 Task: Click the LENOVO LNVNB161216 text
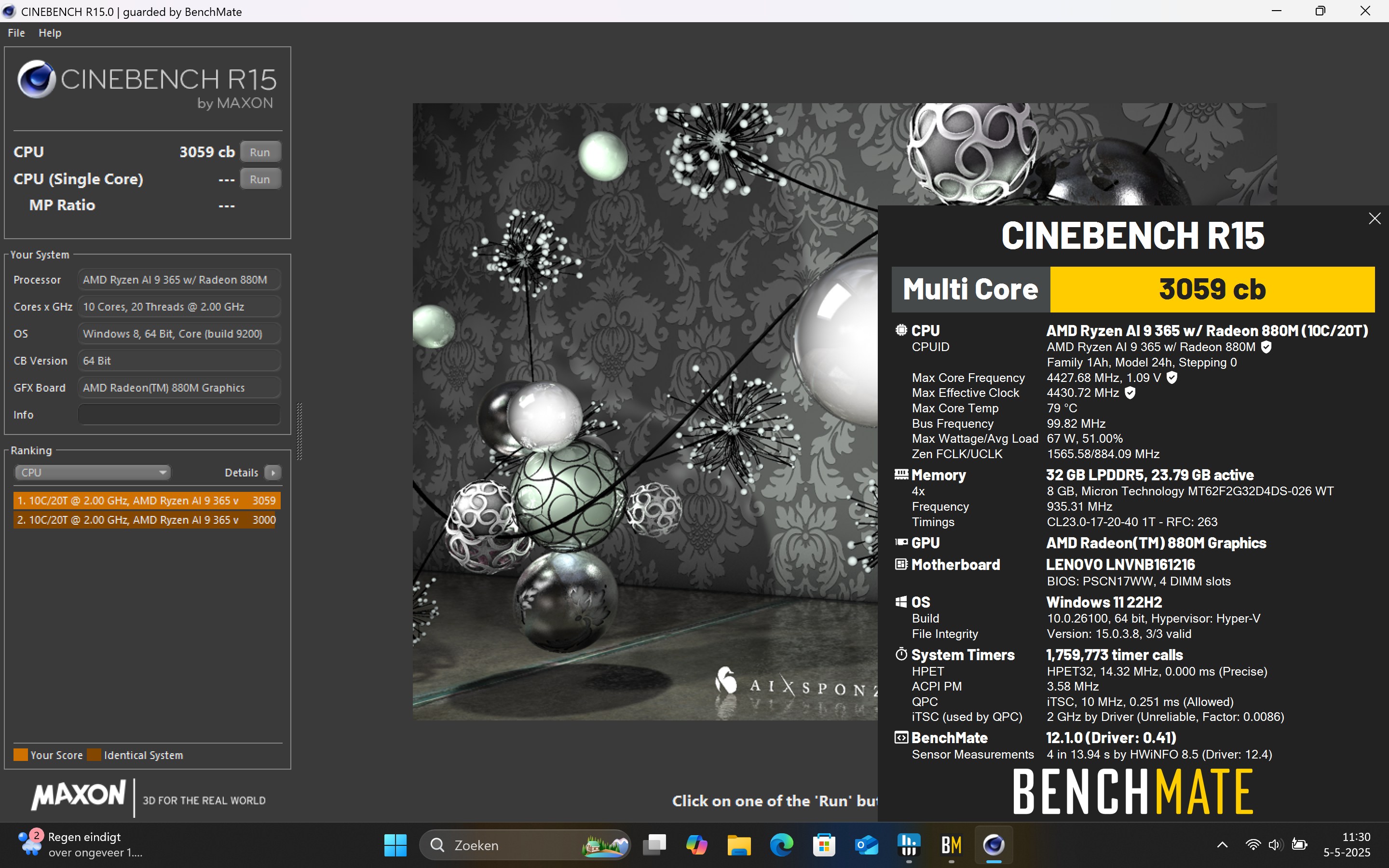(1120, 564)
